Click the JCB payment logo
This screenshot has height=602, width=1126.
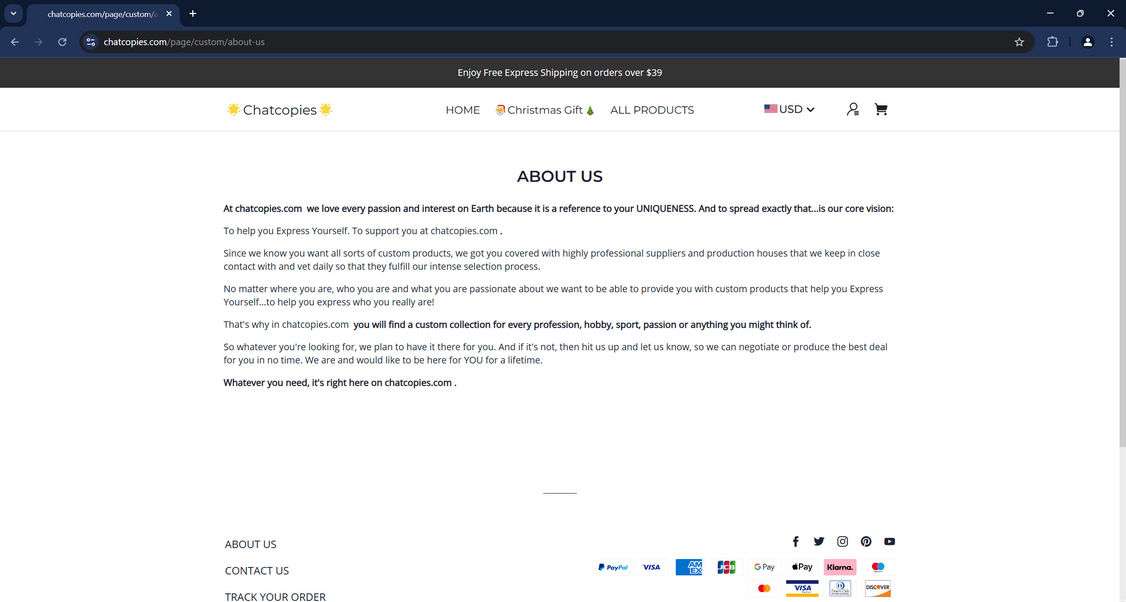point(726,568)
